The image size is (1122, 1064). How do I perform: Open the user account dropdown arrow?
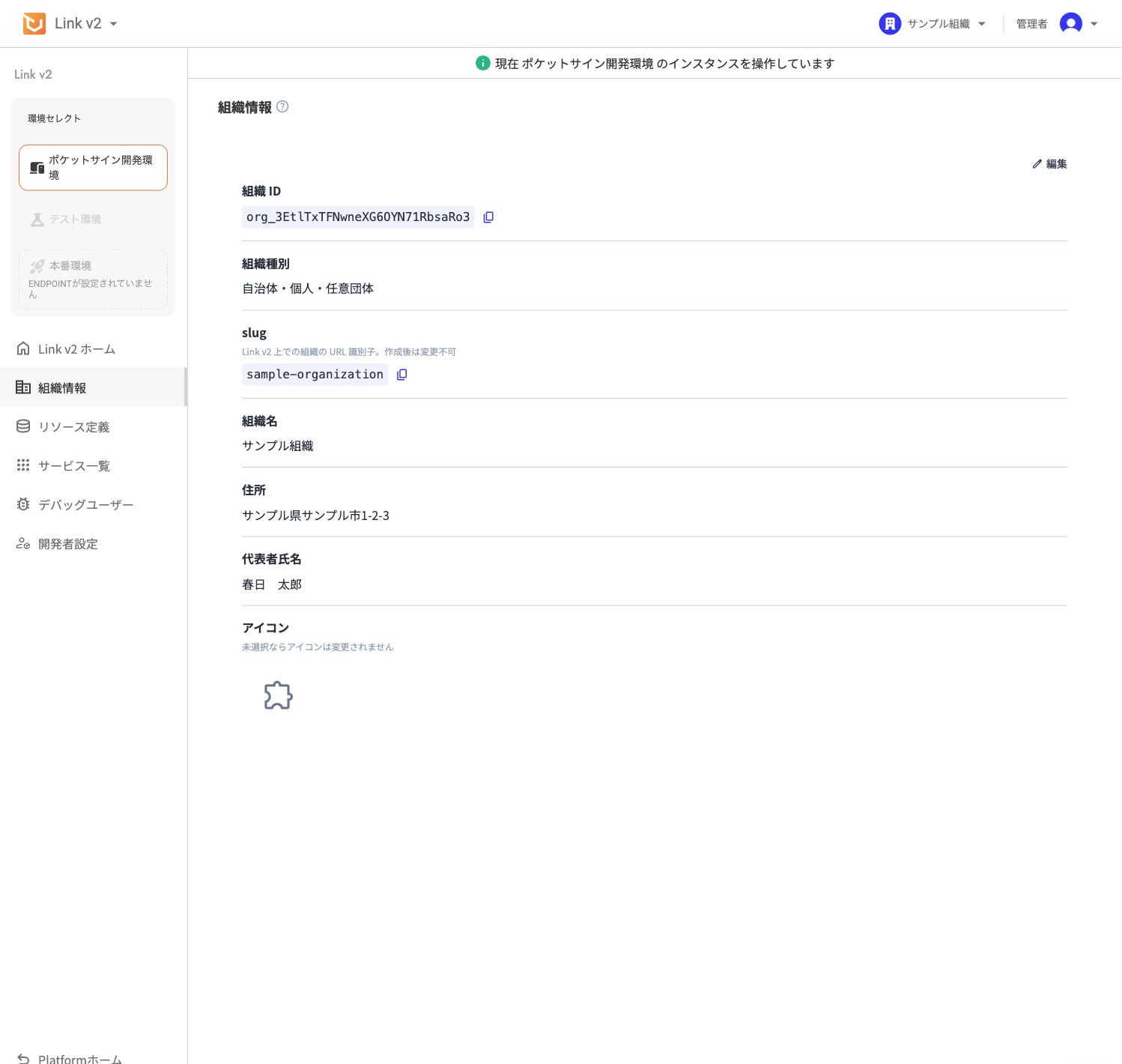pyautogui.click(x=1094, y=24)
